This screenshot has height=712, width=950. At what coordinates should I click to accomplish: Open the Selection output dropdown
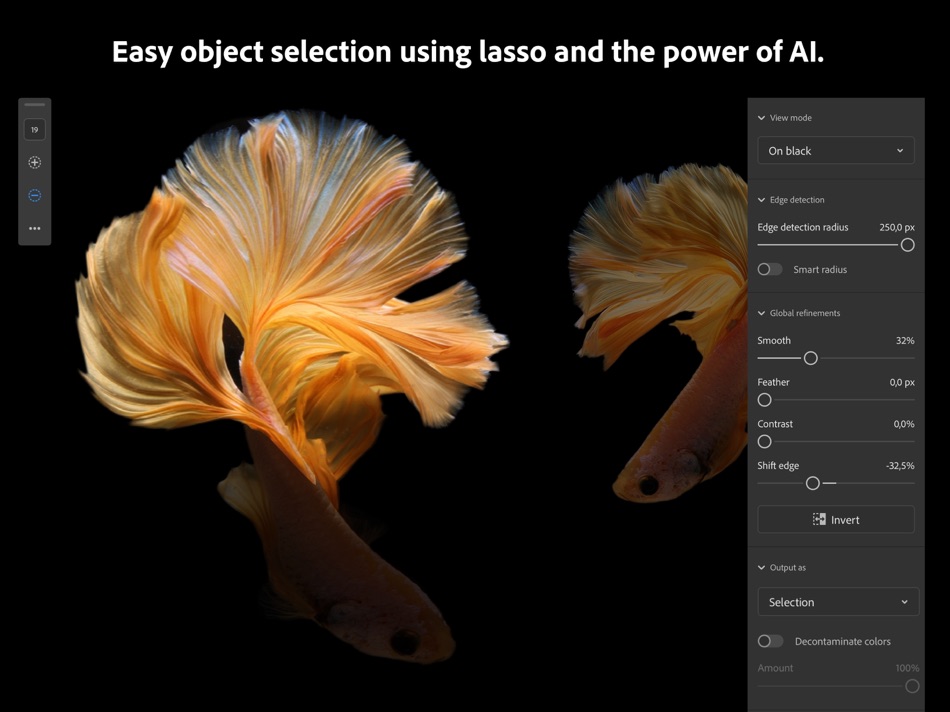coord(838,602)
